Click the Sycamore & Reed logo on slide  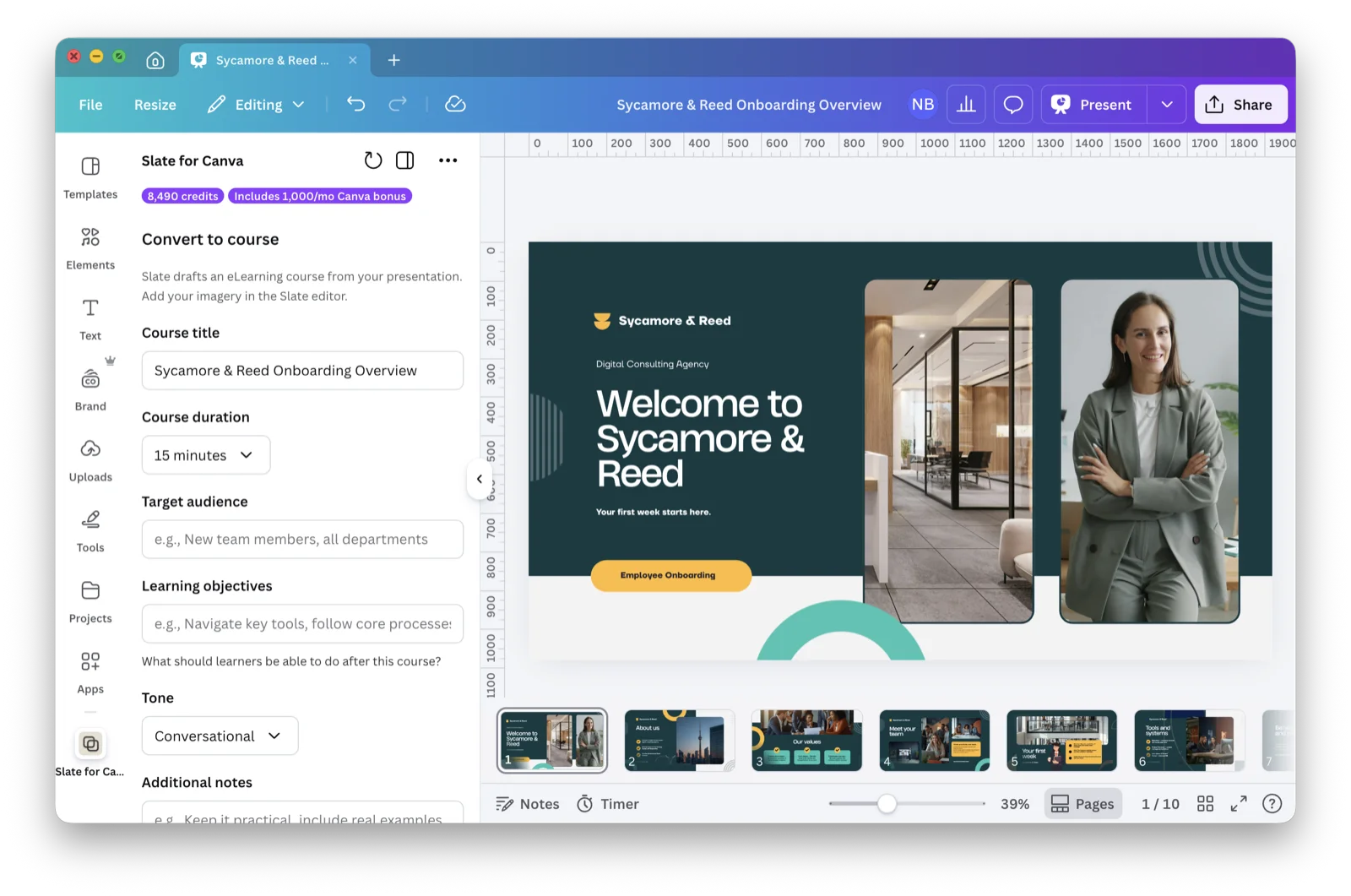pos(662,321)
